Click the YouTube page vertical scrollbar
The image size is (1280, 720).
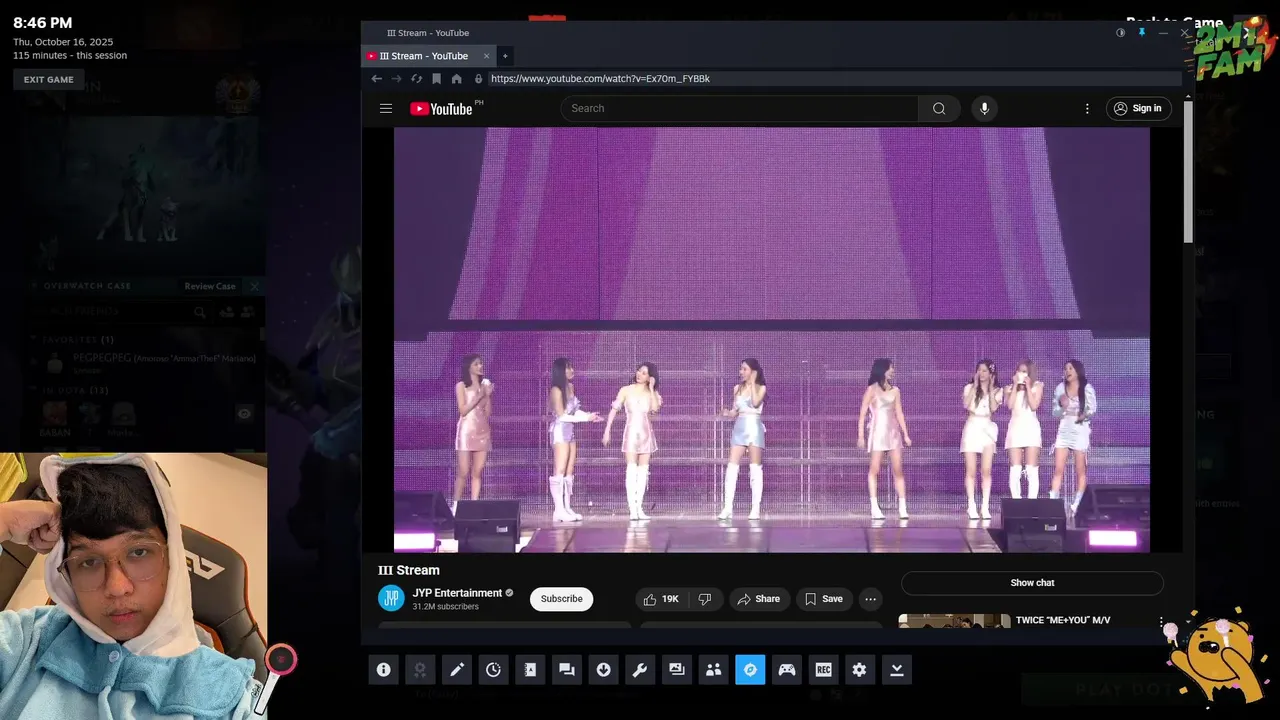click(1188, 170)
